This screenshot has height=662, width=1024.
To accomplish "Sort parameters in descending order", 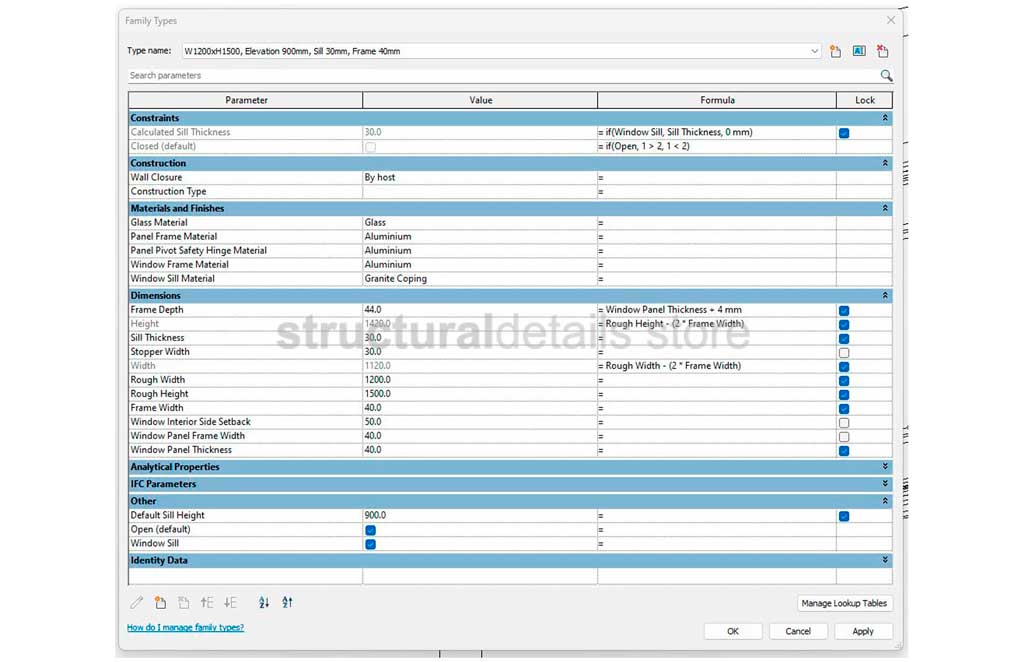I will pyautogui.click(x=288, y=603).
